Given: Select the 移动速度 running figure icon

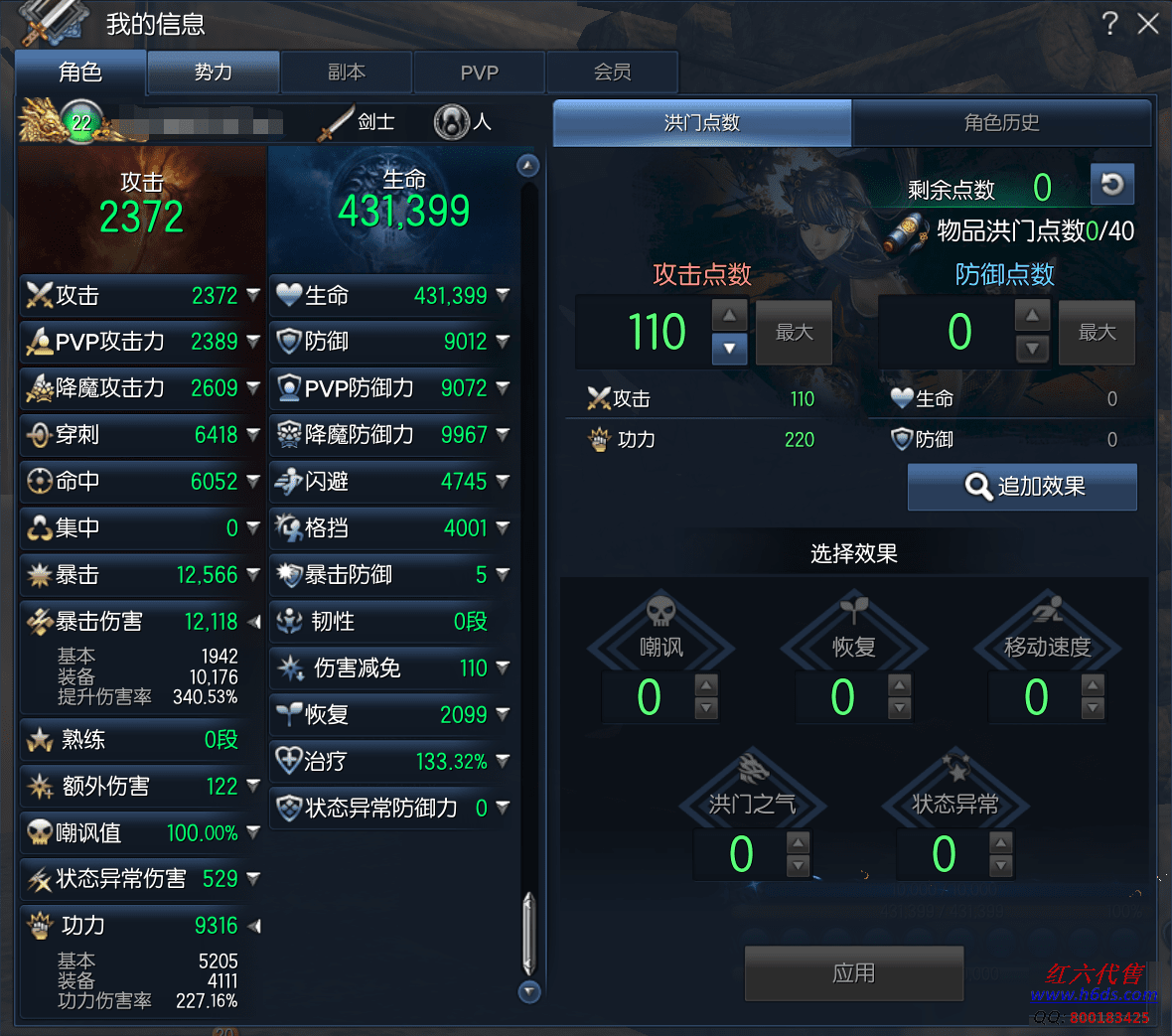Looking at the screenshot, I should tap(1048, 610).
